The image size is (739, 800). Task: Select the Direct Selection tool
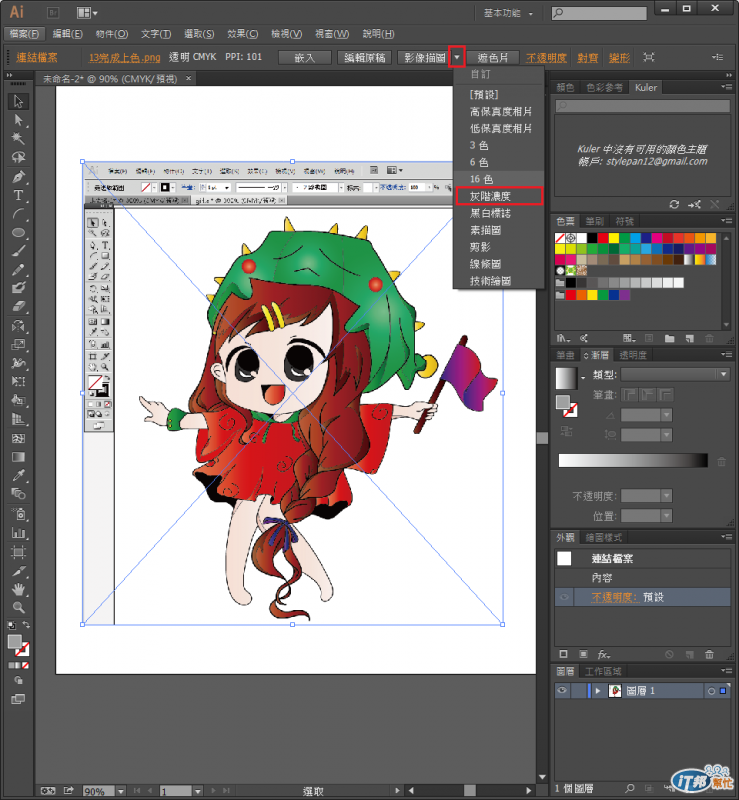tap(18, 120)
